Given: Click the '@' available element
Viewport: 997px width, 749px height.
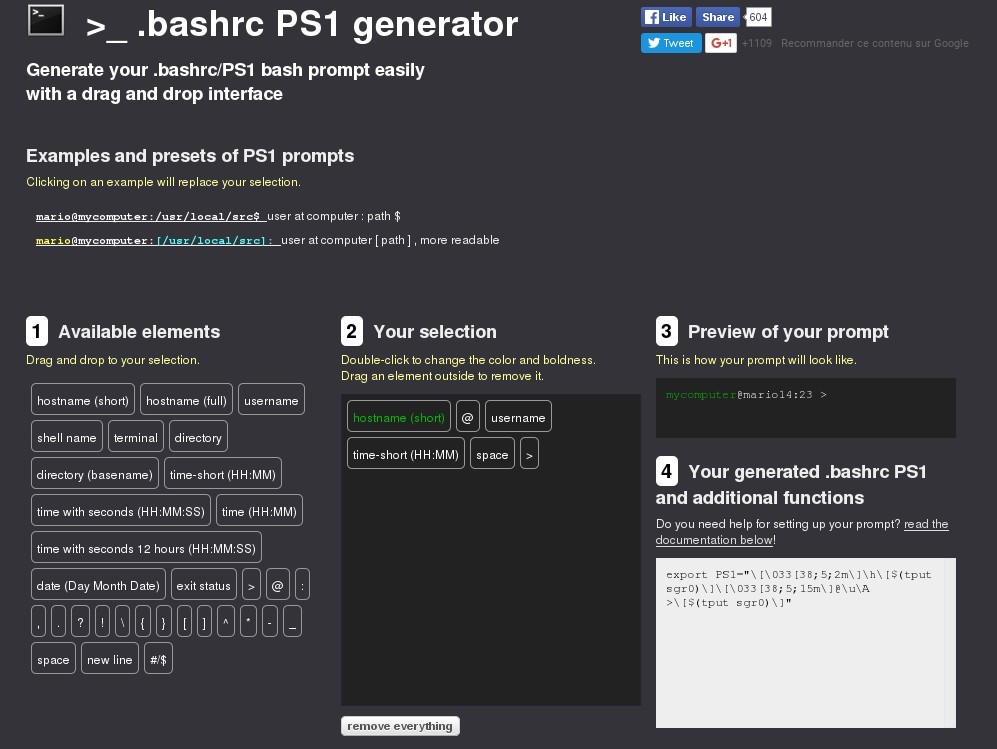Looking at the screenshot, I should pyautogui.click(x=278, y=586).
